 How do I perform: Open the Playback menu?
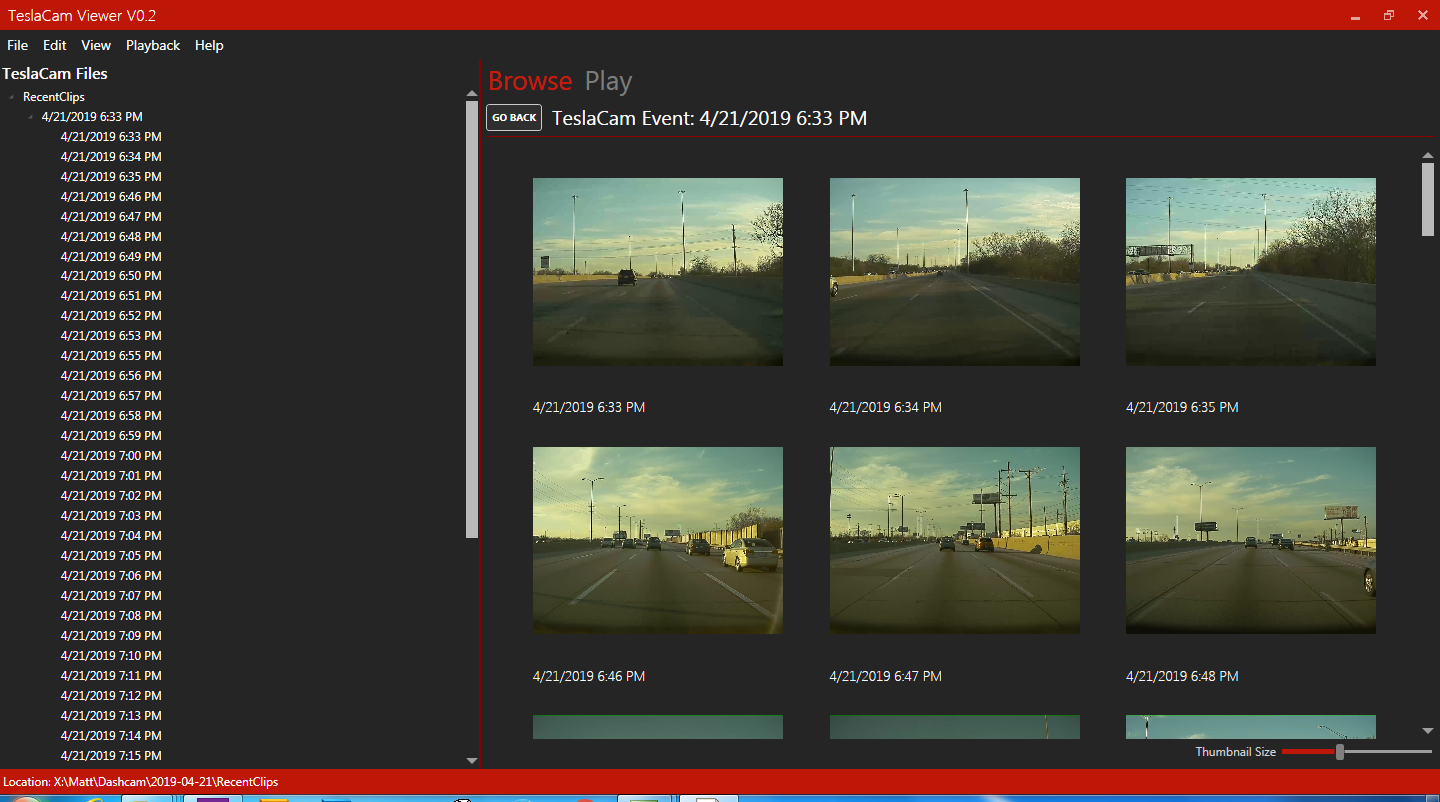pos(153,45)
